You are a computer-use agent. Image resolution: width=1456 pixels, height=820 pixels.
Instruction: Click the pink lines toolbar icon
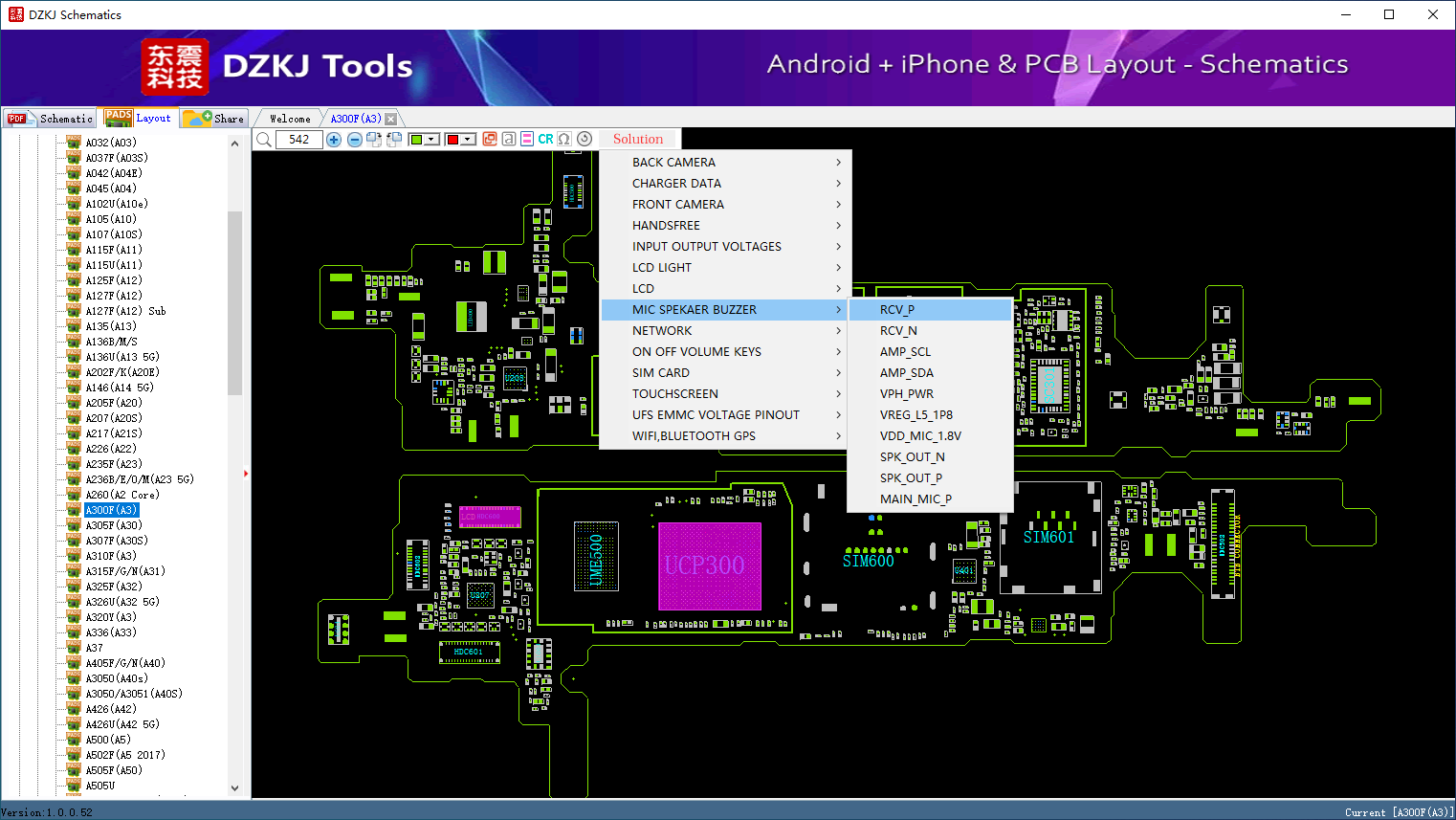527,139
